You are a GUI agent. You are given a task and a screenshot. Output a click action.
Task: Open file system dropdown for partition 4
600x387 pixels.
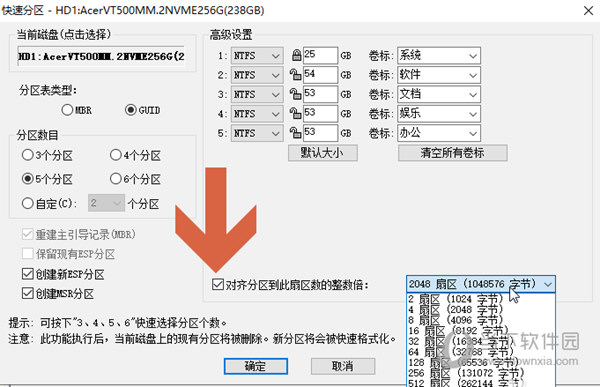257,114
